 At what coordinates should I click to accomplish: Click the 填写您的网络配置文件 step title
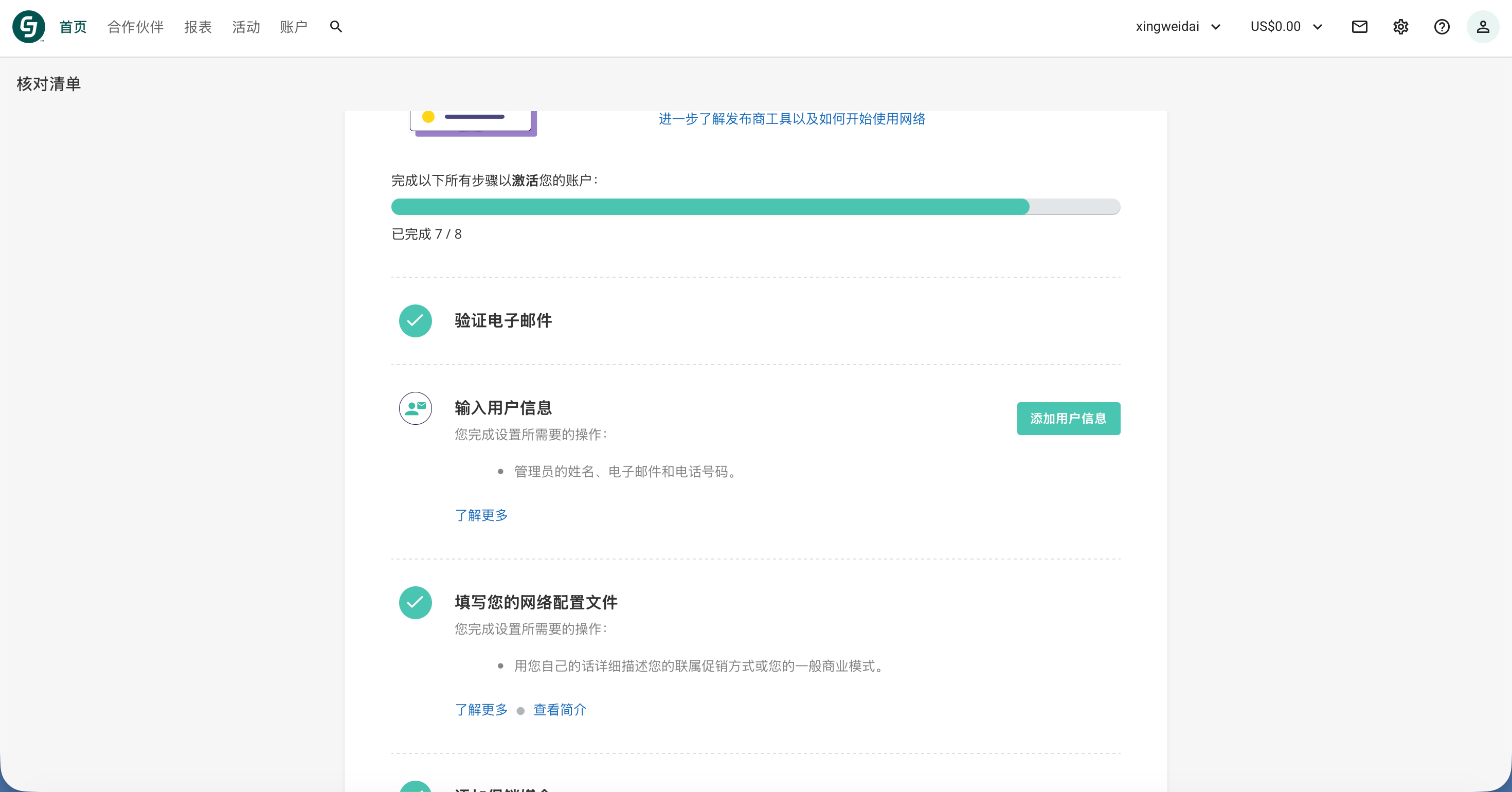click(x=536, y=602)
